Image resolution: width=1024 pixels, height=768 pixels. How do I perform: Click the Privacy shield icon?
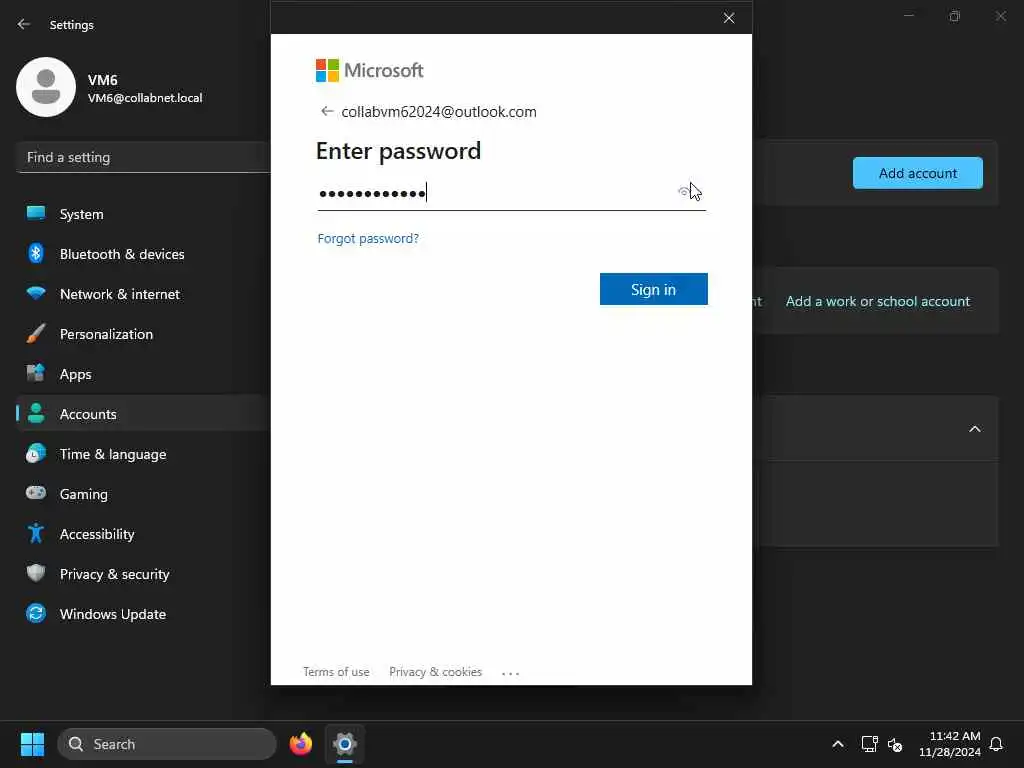[x=36, y=573]
